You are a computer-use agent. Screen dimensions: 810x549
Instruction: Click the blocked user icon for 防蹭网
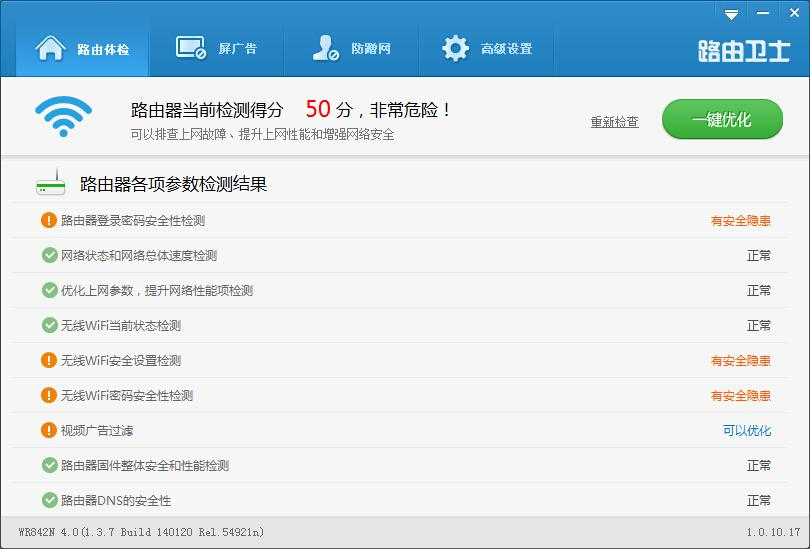[x=325, y=48]
